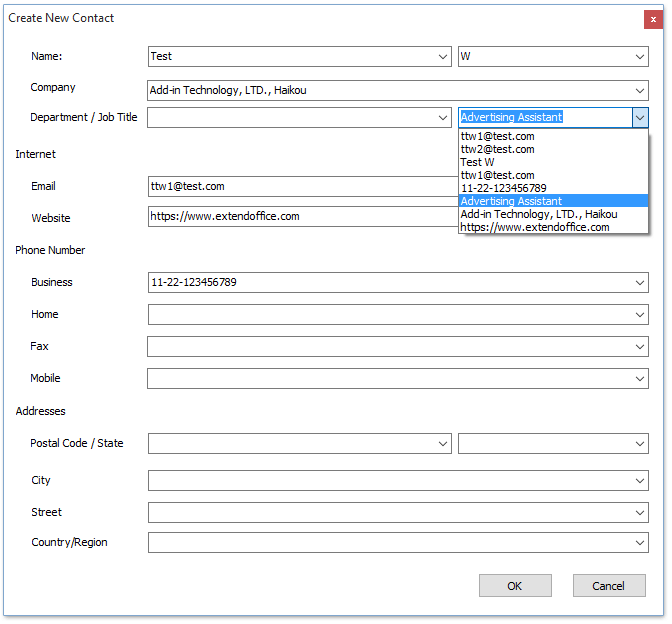Select ttw2@test.com from dropdown list
This screenshot has width=672, height=624.
(497, 149)
